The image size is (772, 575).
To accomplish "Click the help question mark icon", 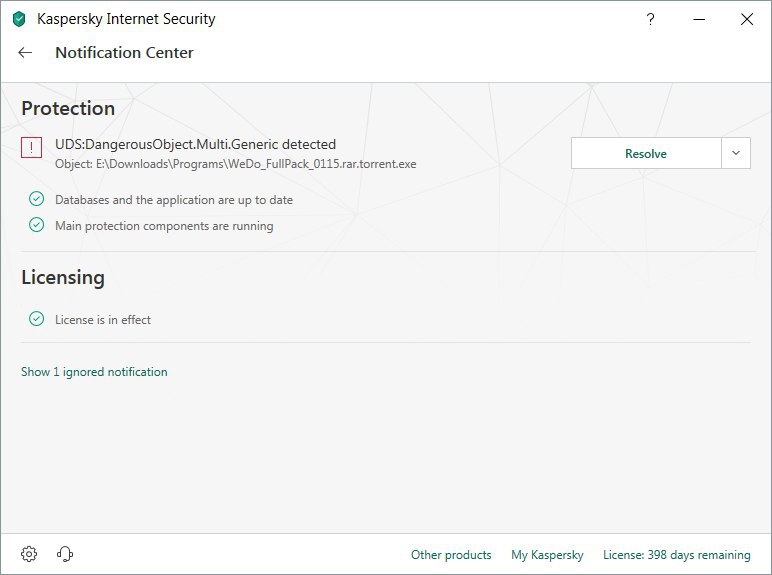I will pos(651,19).
